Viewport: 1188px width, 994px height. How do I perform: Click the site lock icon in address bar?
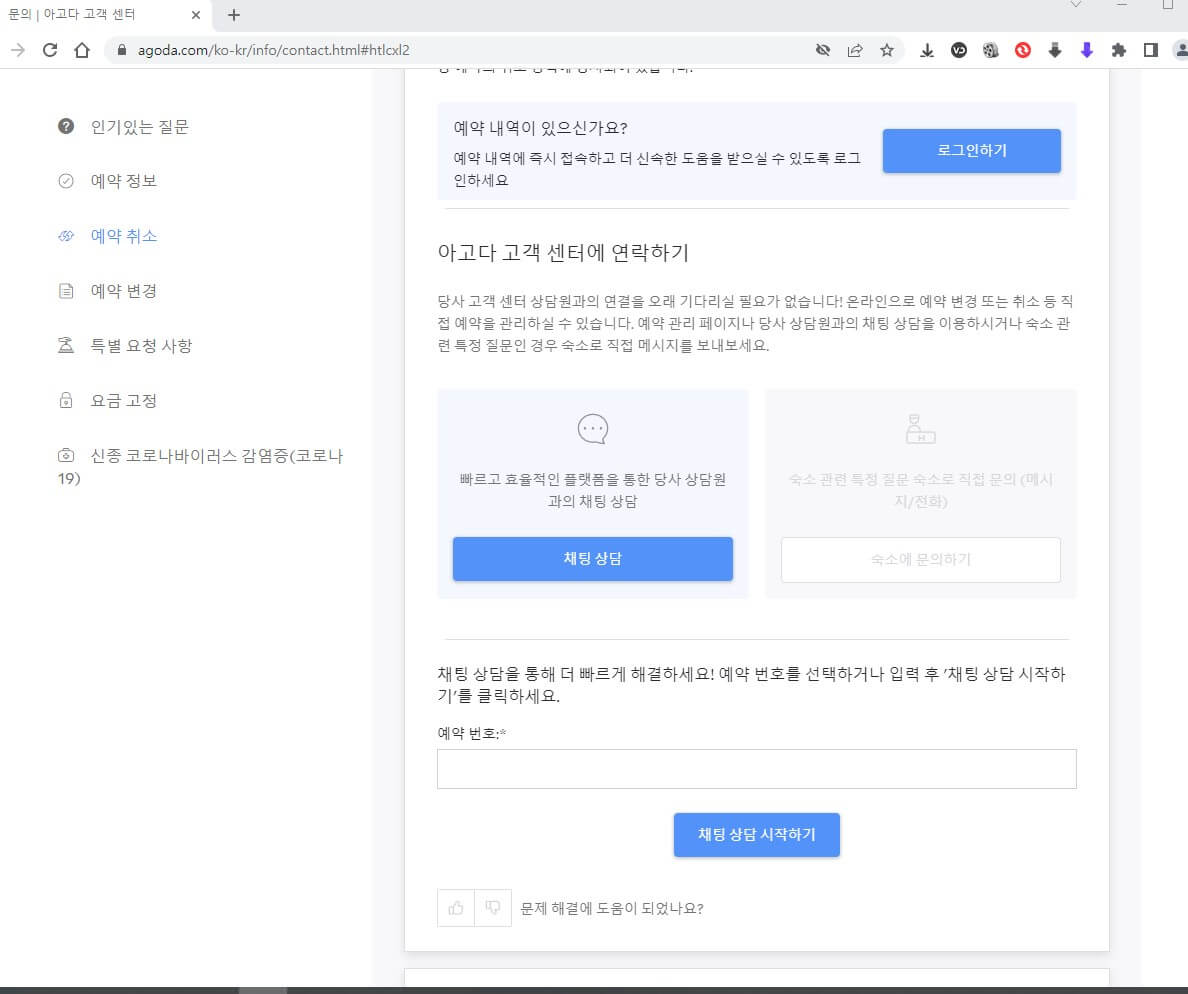(x=121, y=50)
